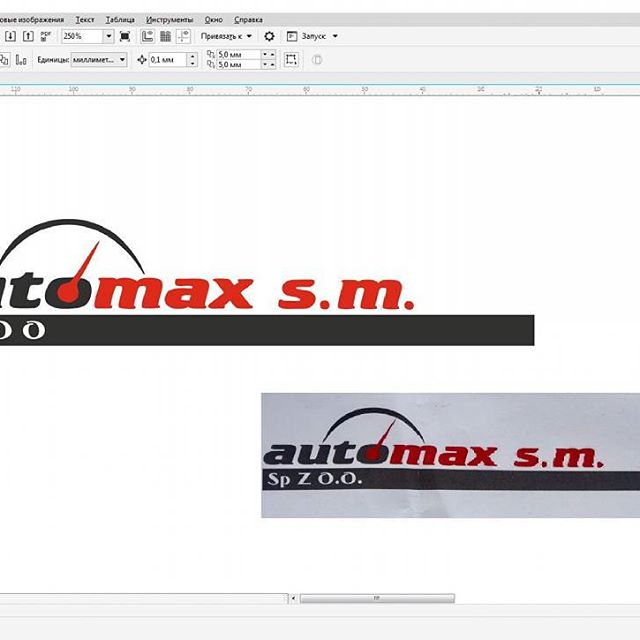Toggle the Treat as filled dashed-box icon
This screenshot has width=640, height=640.
[x=291, y=60]
